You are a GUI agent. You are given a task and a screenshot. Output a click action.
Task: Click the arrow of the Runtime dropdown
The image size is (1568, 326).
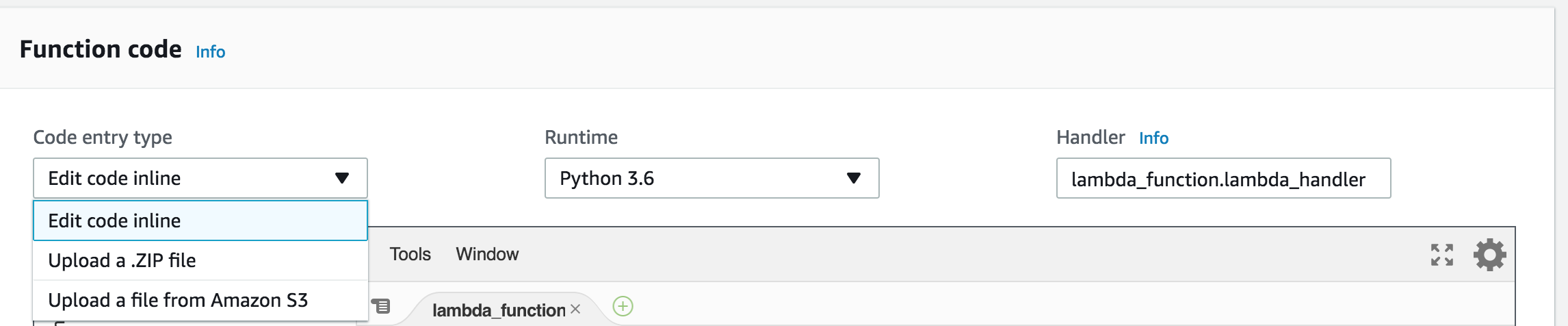pyautogui.click(x=854, y=178)
